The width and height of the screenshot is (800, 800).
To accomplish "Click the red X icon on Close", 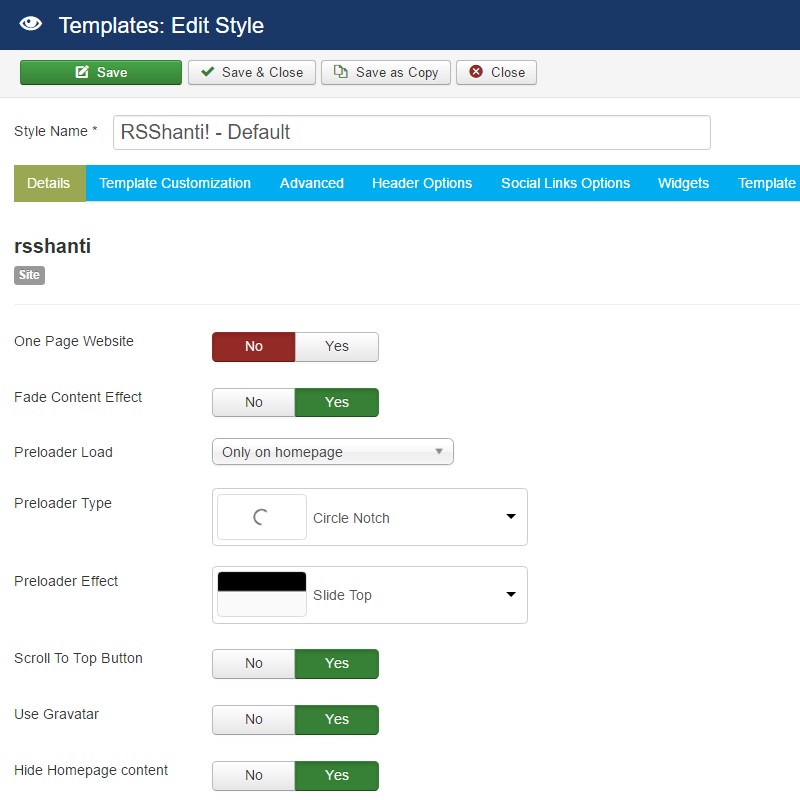I will (x=476, y=71).
